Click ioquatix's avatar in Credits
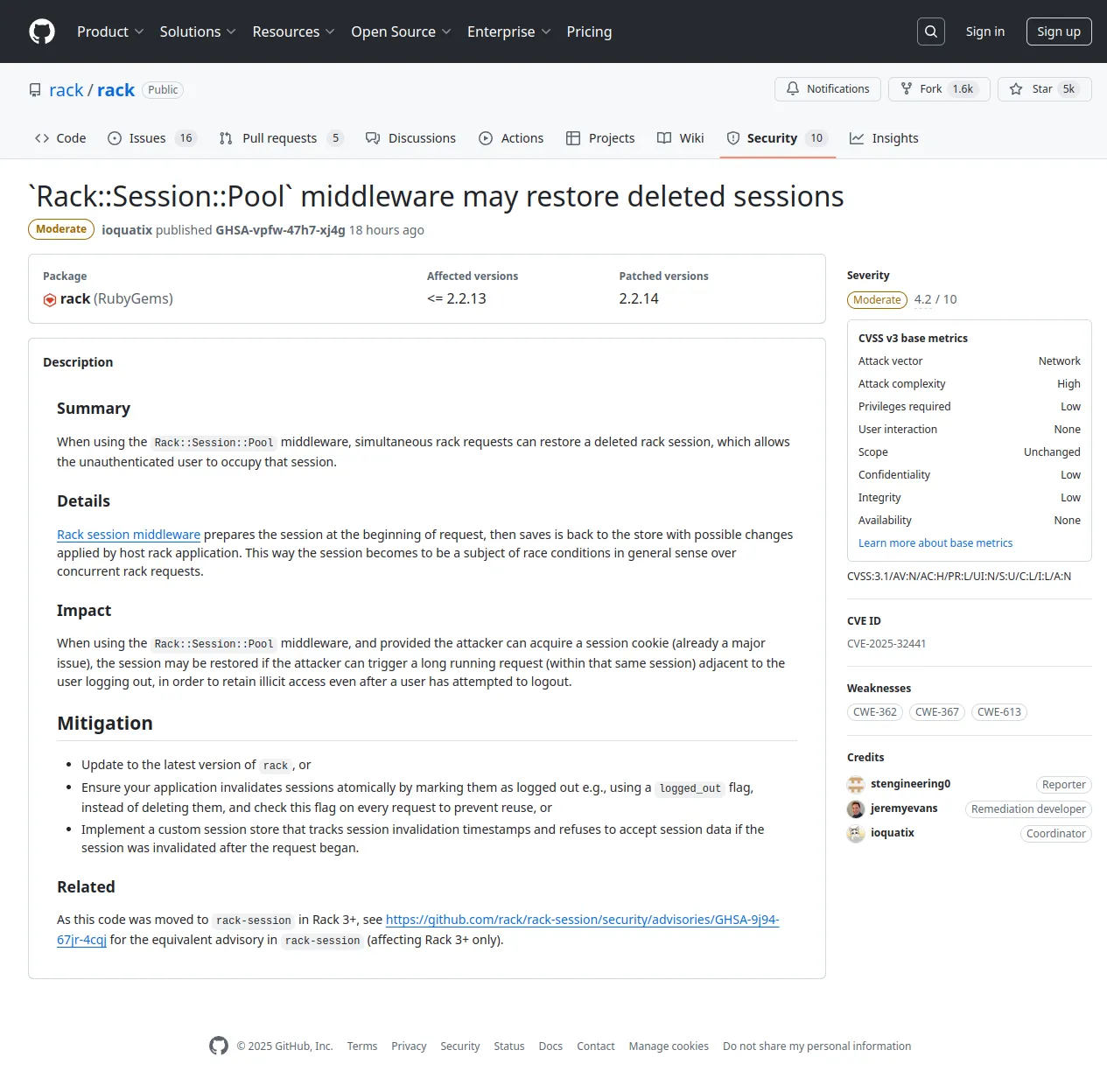 [856, 833]
